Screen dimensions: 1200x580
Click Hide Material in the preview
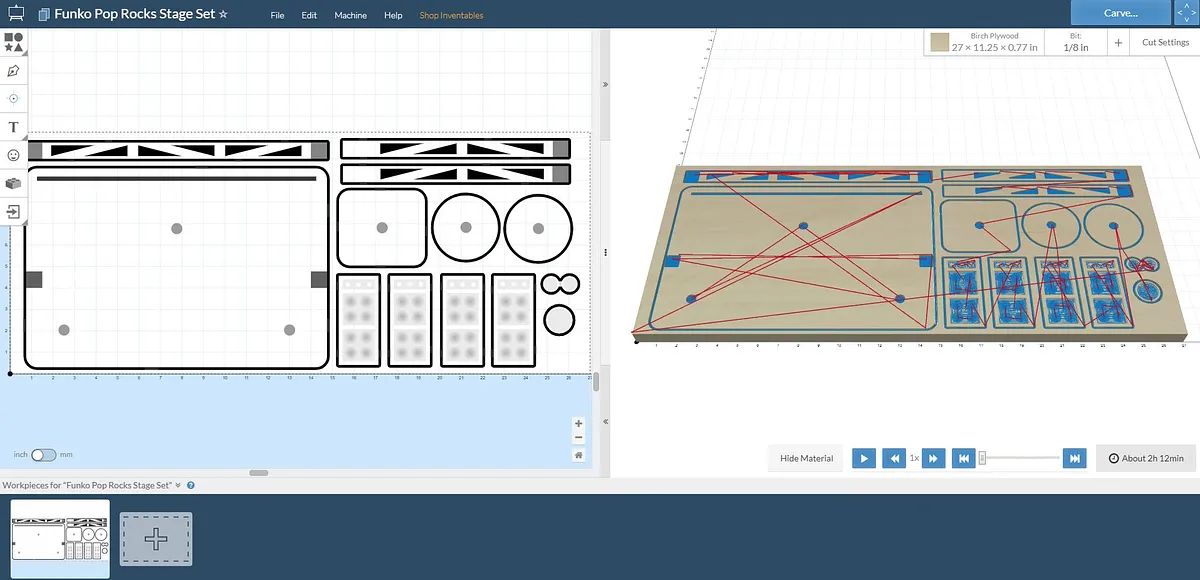tap(806, 458)
